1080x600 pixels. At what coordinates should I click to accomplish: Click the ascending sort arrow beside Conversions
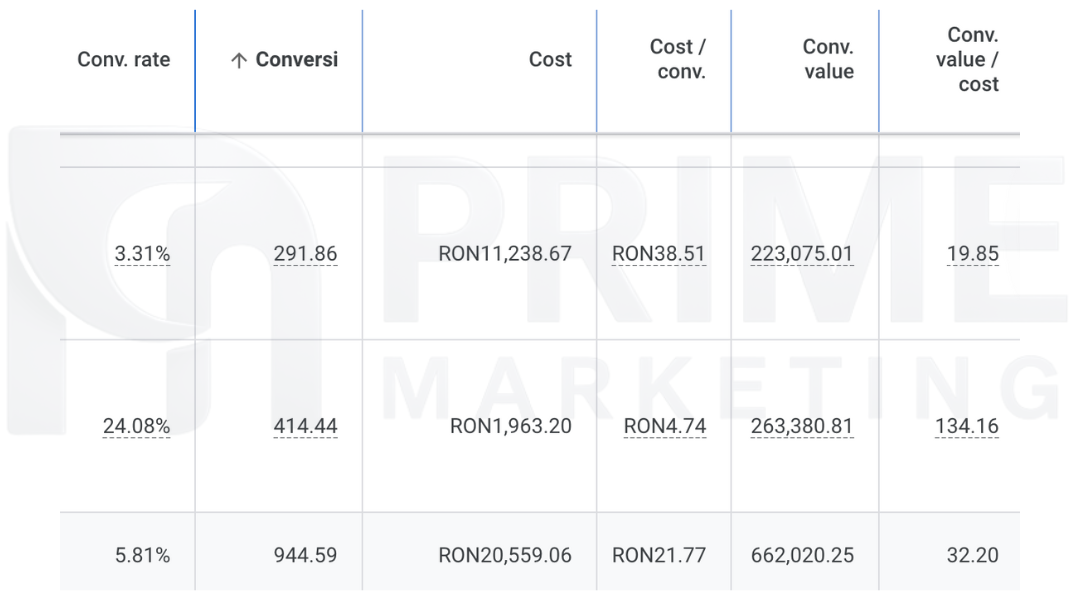tap(238, 60)
